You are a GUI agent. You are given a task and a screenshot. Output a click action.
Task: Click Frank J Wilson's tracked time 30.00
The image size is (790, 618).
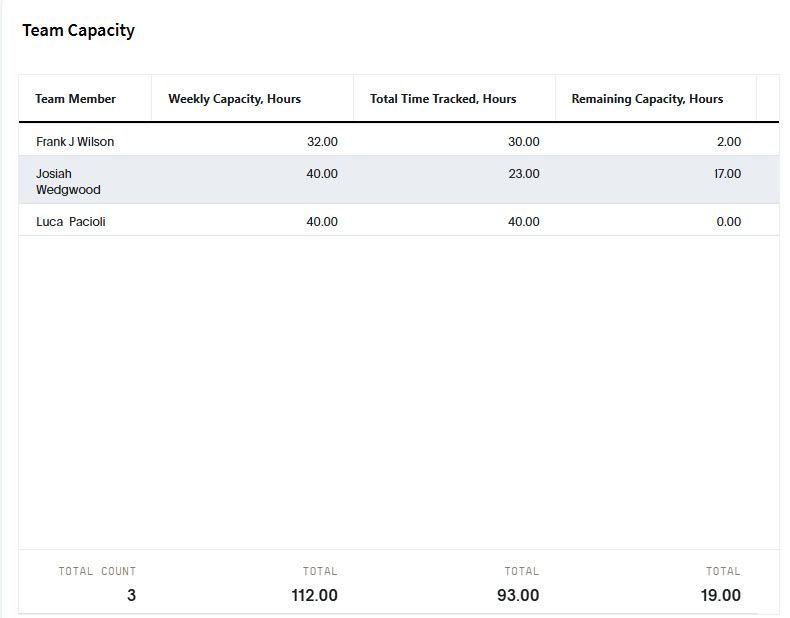523,142
